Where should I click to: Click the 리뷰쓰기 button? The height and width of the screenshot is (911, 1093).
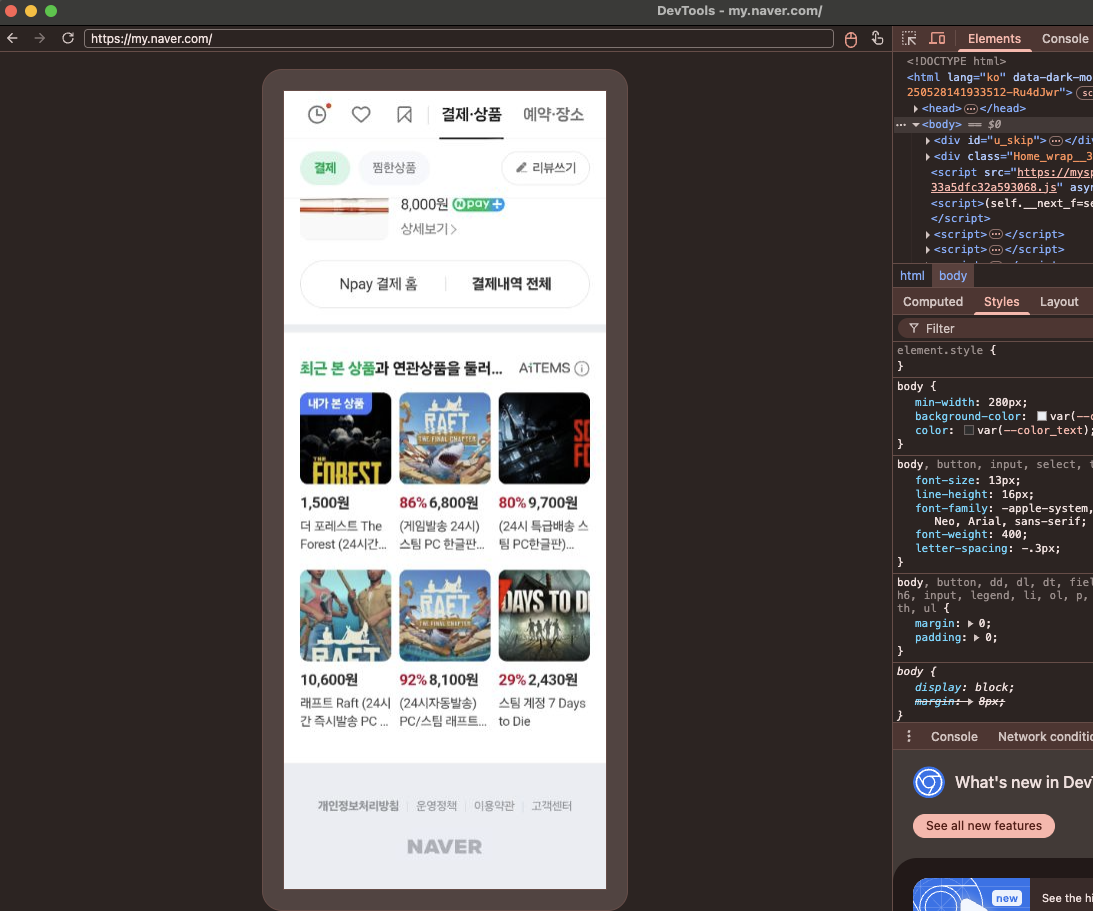click(x=546, y=168)
